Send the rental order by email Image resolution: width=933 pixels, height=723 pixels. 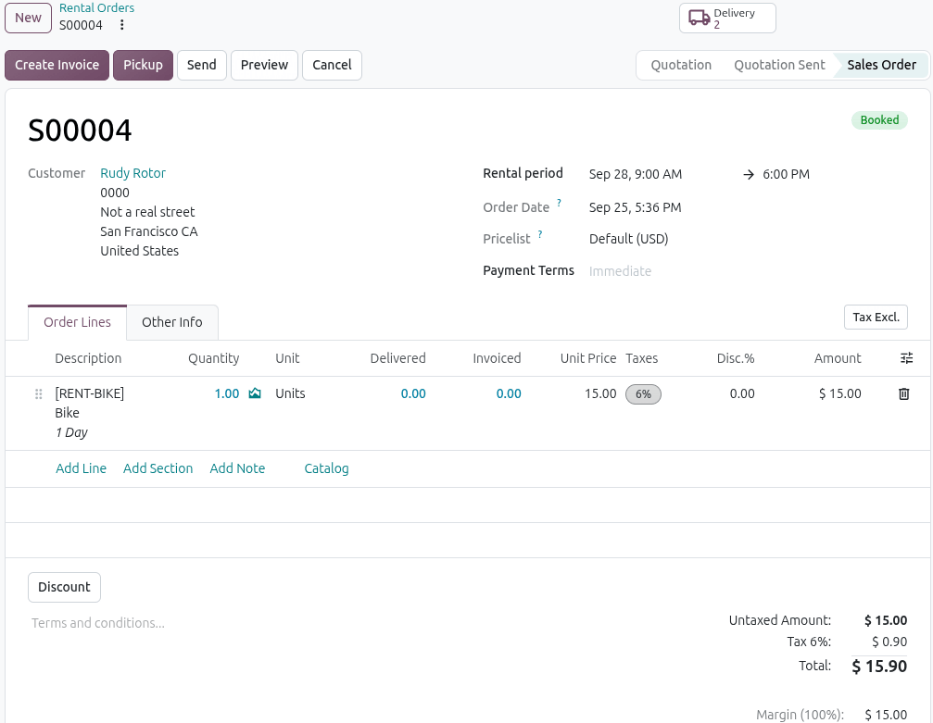(202, 65)
